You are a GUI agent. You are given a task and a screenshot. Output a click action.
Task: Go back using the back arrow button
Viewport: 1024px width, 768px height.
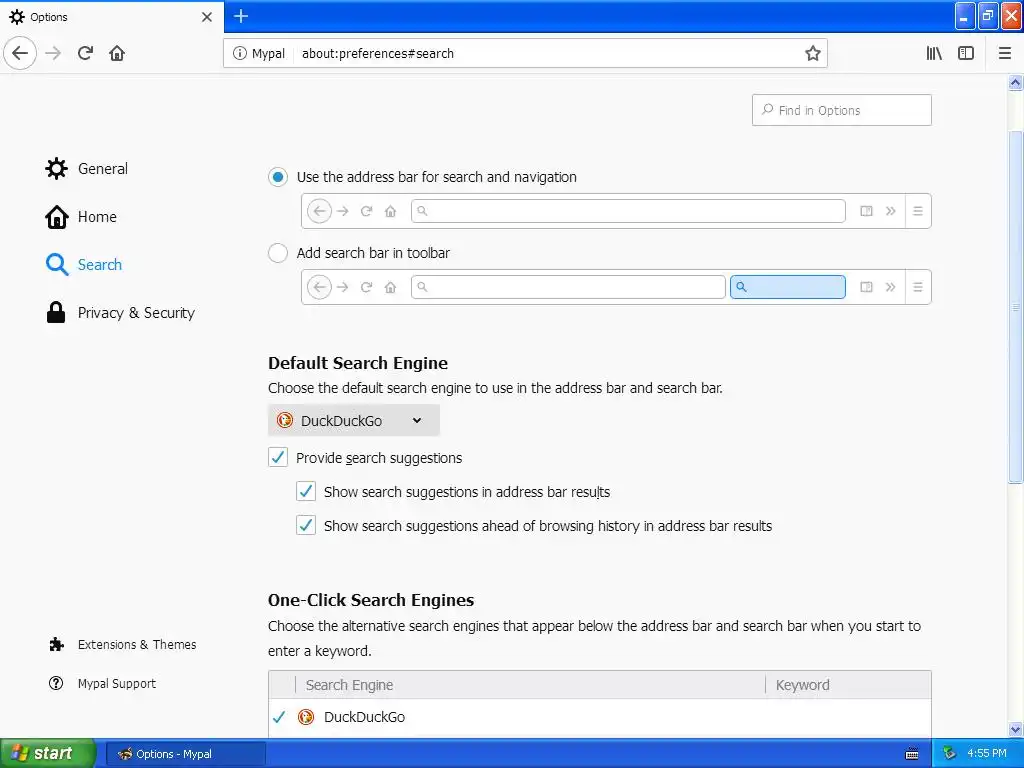tap(20, 53)
